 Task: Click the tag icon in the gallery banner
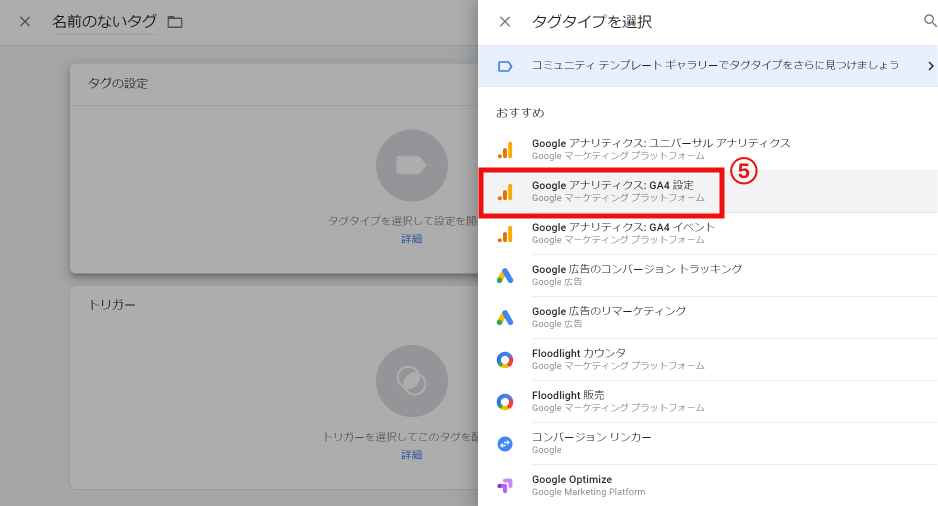coord(505,66)
